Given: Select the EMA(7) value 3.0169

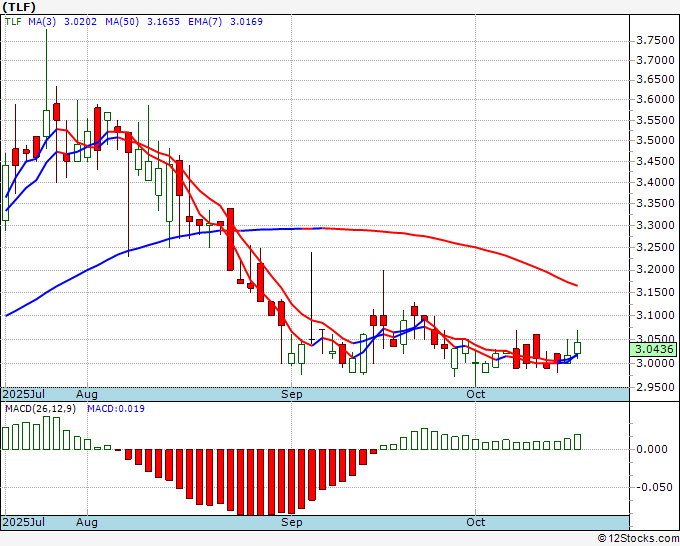Looking at the screenshot, I should [x=246, y=22].
